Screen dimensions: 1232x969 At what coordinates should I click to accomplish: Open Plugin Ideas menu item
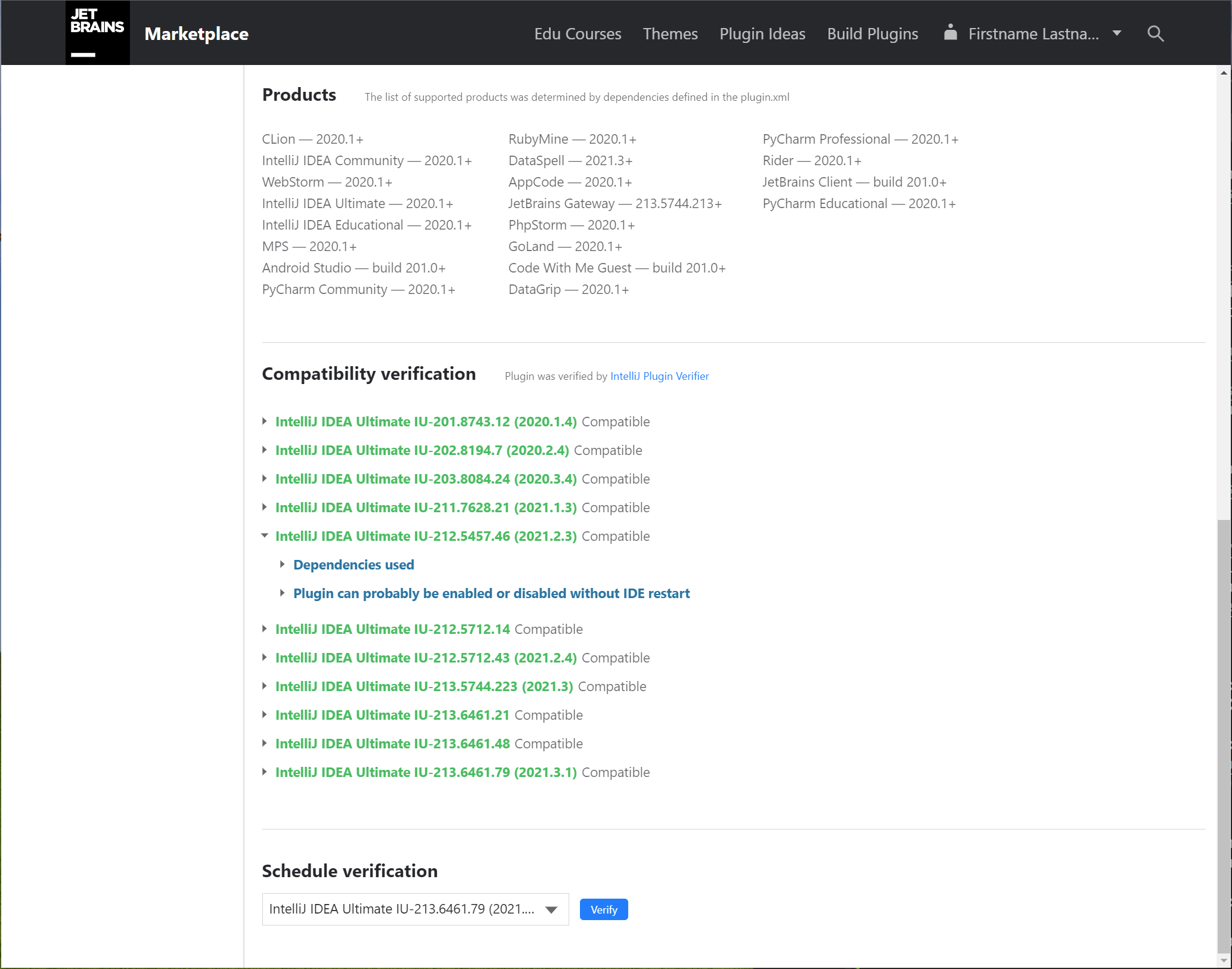tap(762, 33)
